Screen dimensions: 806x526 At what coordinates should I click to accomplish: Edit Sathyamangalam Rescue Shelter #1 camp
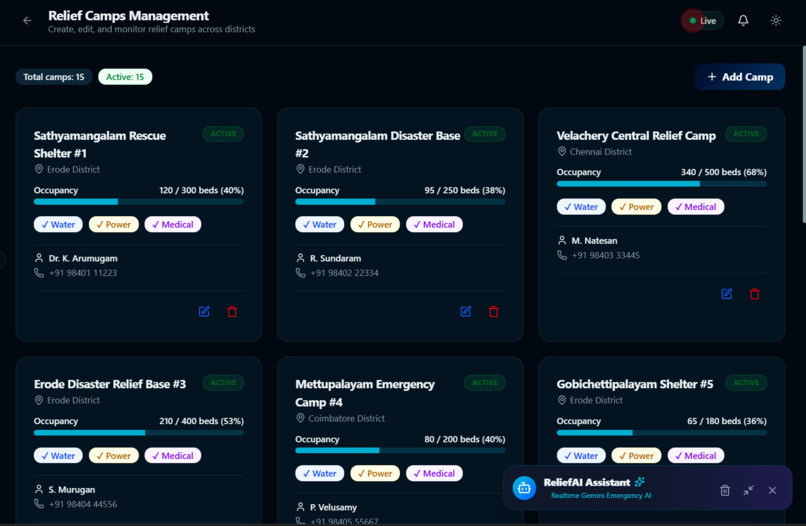(x=204, y=312)
